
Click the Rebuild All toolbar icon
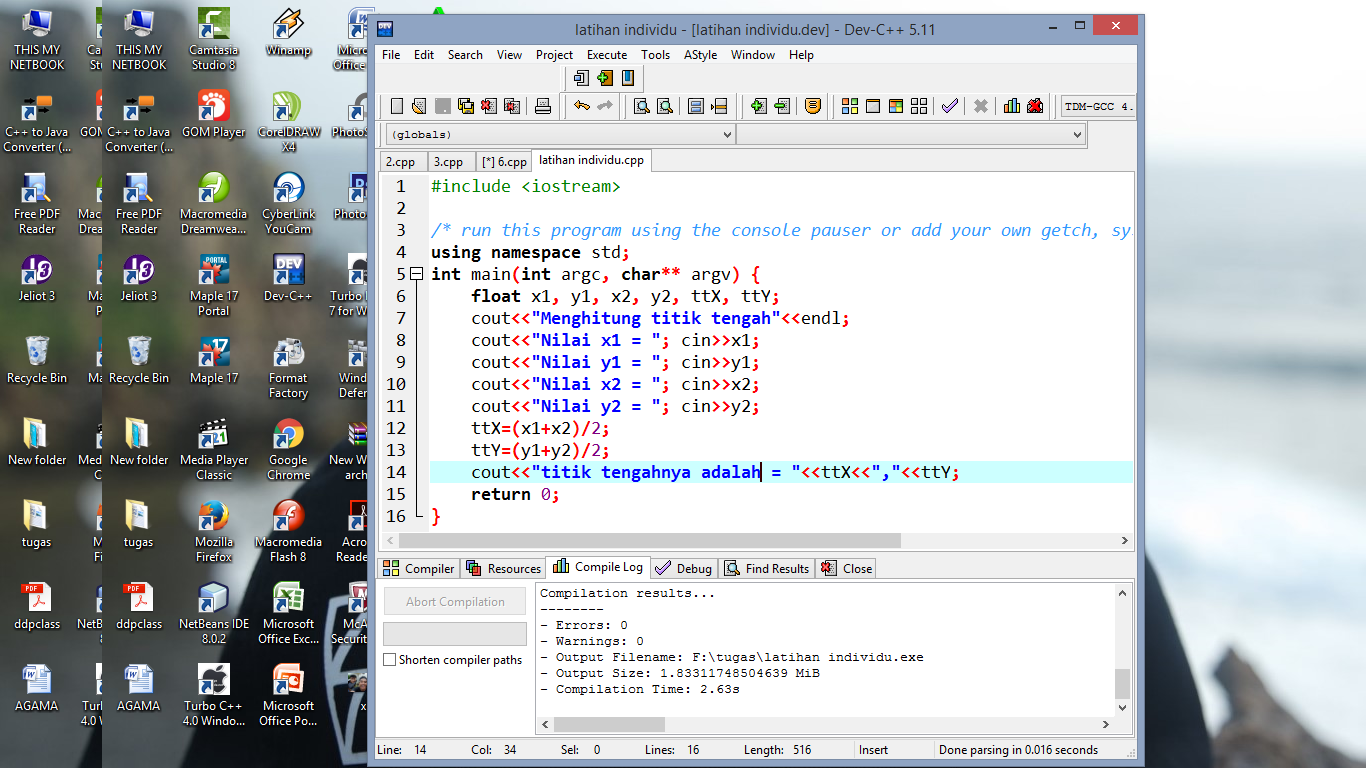click(919, 106)
